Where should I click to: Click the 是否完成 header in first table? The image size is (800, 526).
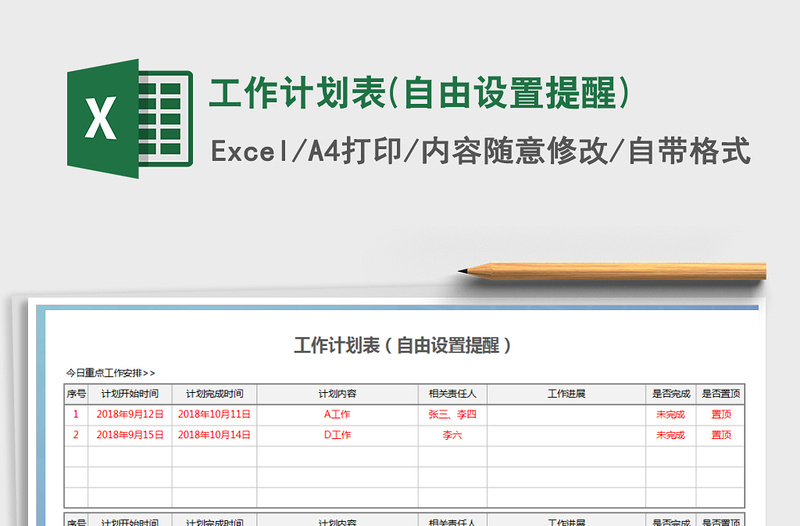[671, 394]
